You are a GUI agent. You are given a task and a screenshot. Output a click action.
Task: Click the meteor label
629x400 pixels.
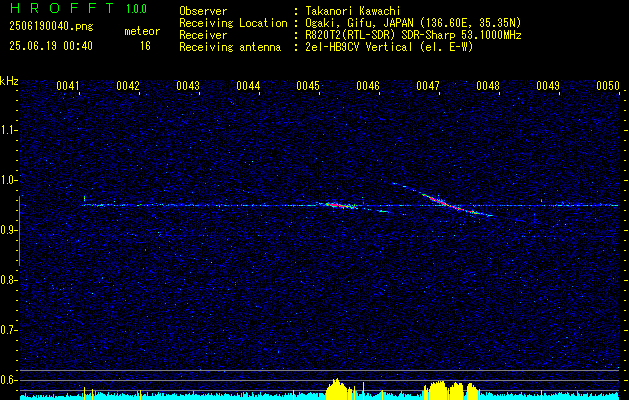tap(142, 31)
